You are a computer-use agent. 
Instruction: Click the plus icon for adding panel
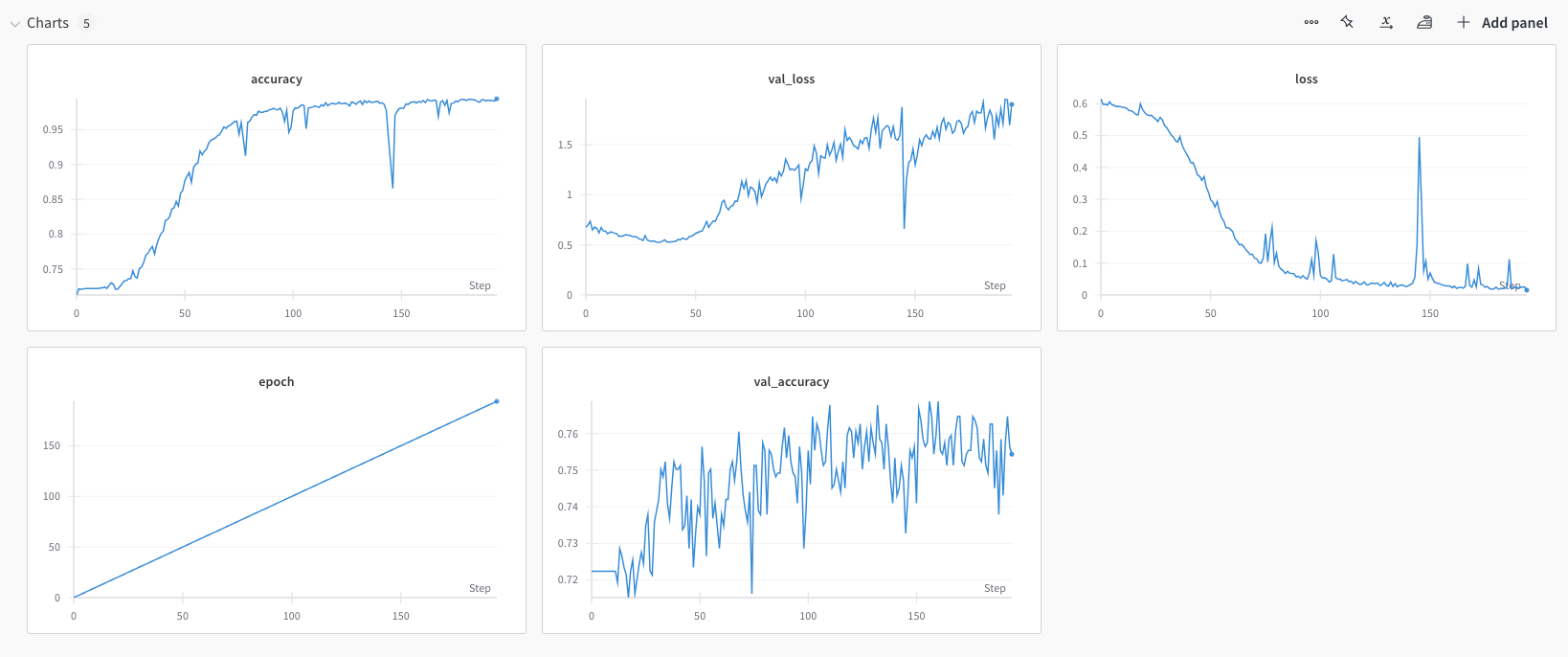[x=1464, y=22]
